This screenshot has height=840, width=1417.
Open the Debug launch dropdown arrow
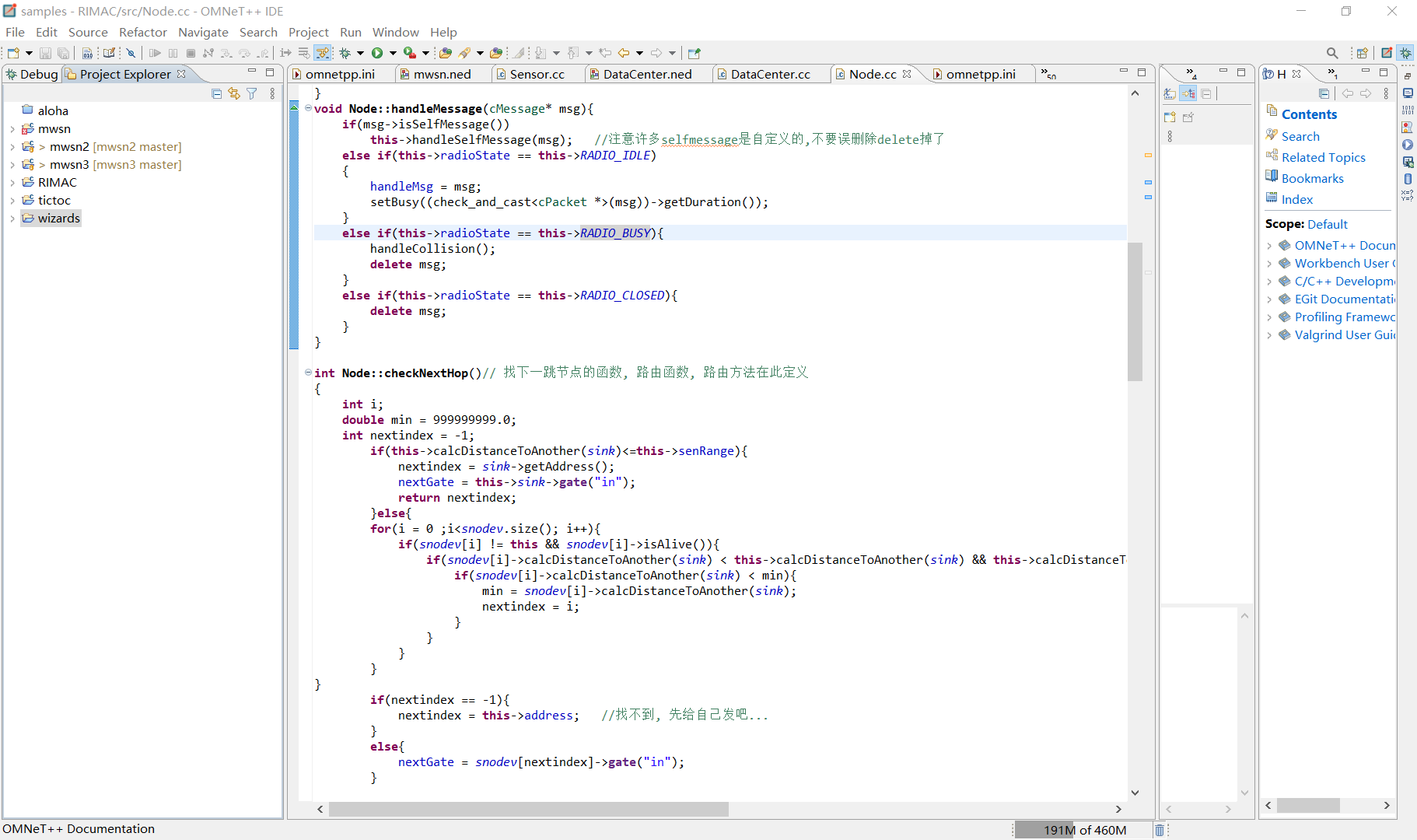360,53
